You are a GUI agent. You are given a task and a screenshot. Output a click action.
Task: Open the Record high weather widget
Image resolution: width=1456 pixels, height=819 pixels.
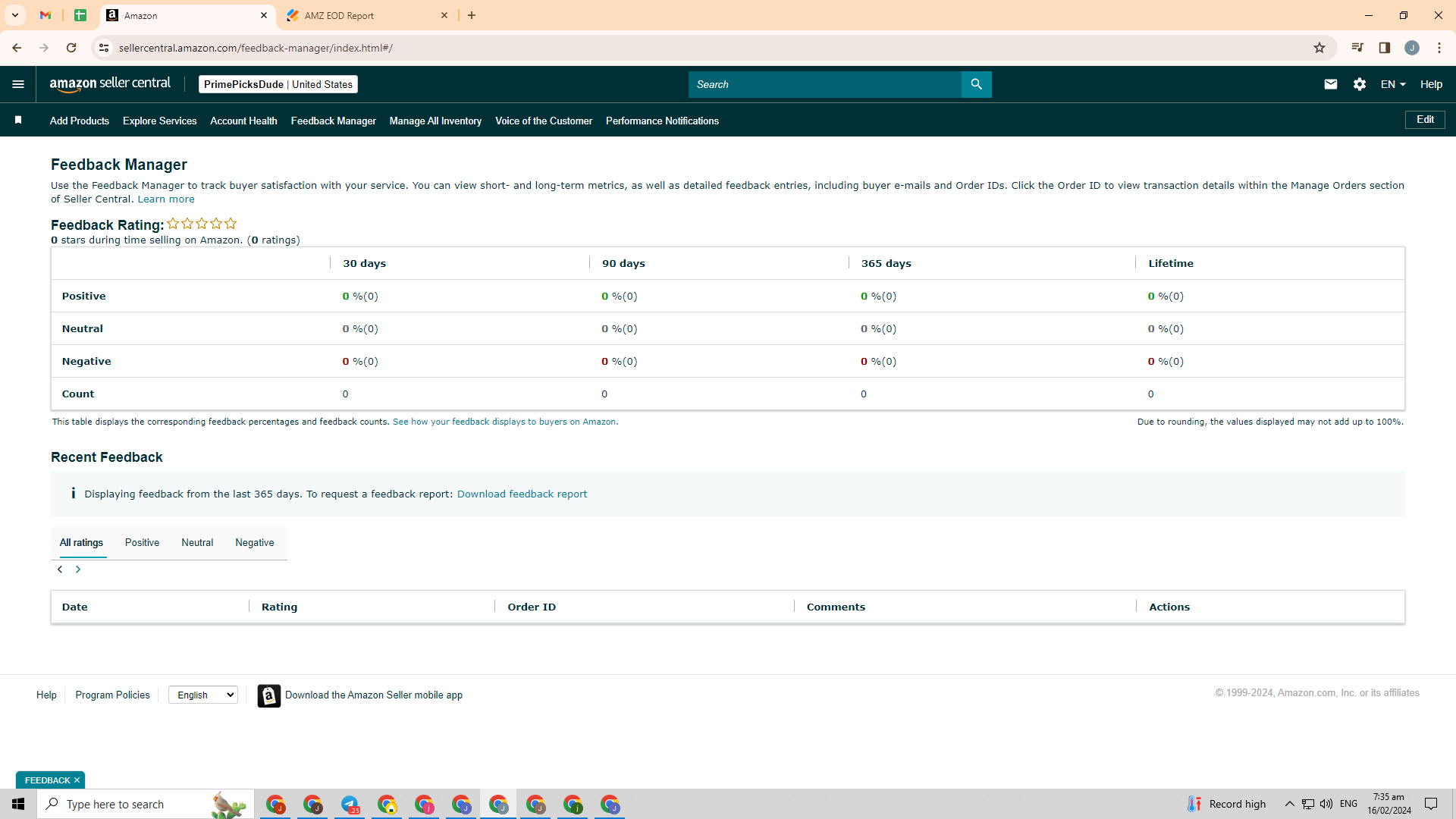(x=1226, y=804)
